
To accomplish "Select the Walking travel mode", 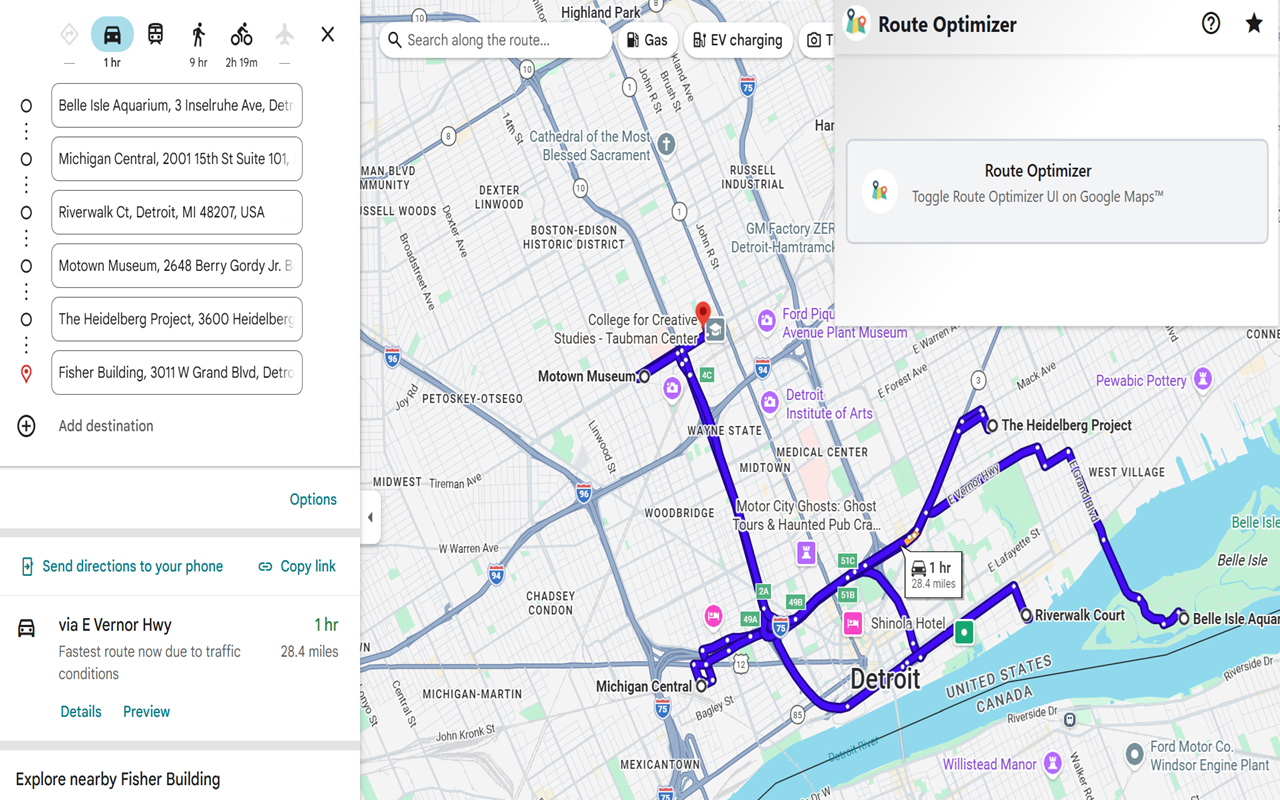I will click(198, 35).
